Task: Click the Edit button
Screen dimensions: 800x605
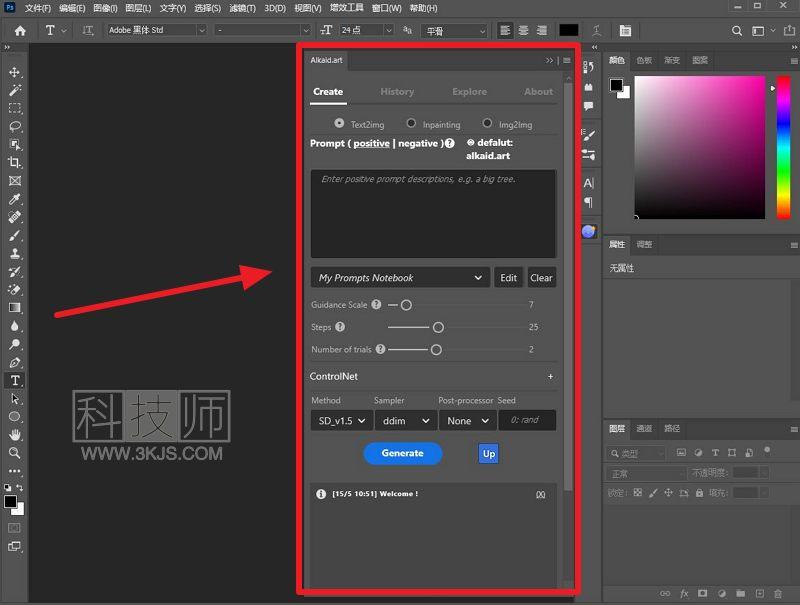Action: pyautogui.click(x=508, y=278)
